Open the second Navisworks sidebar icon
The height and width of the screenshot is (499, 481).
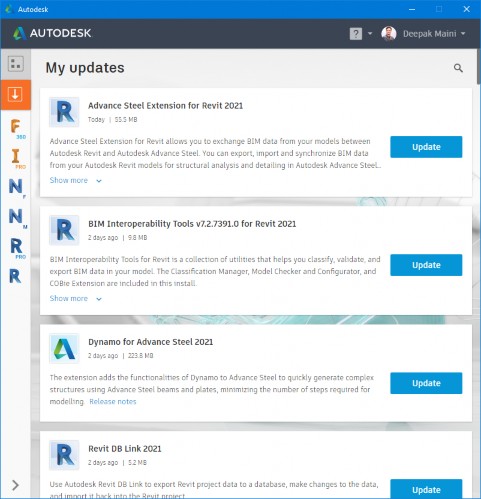(17, 218)
